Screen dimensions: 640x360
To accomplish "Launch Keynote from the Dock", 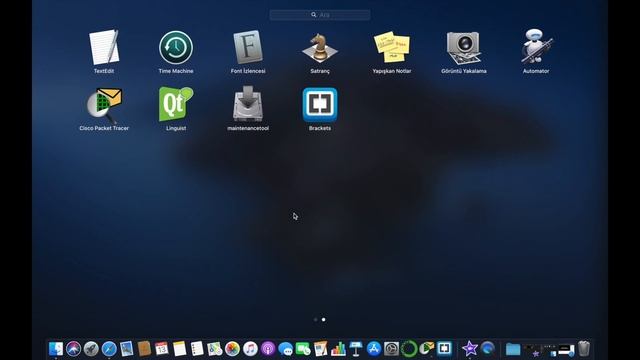I will [356, 349].
